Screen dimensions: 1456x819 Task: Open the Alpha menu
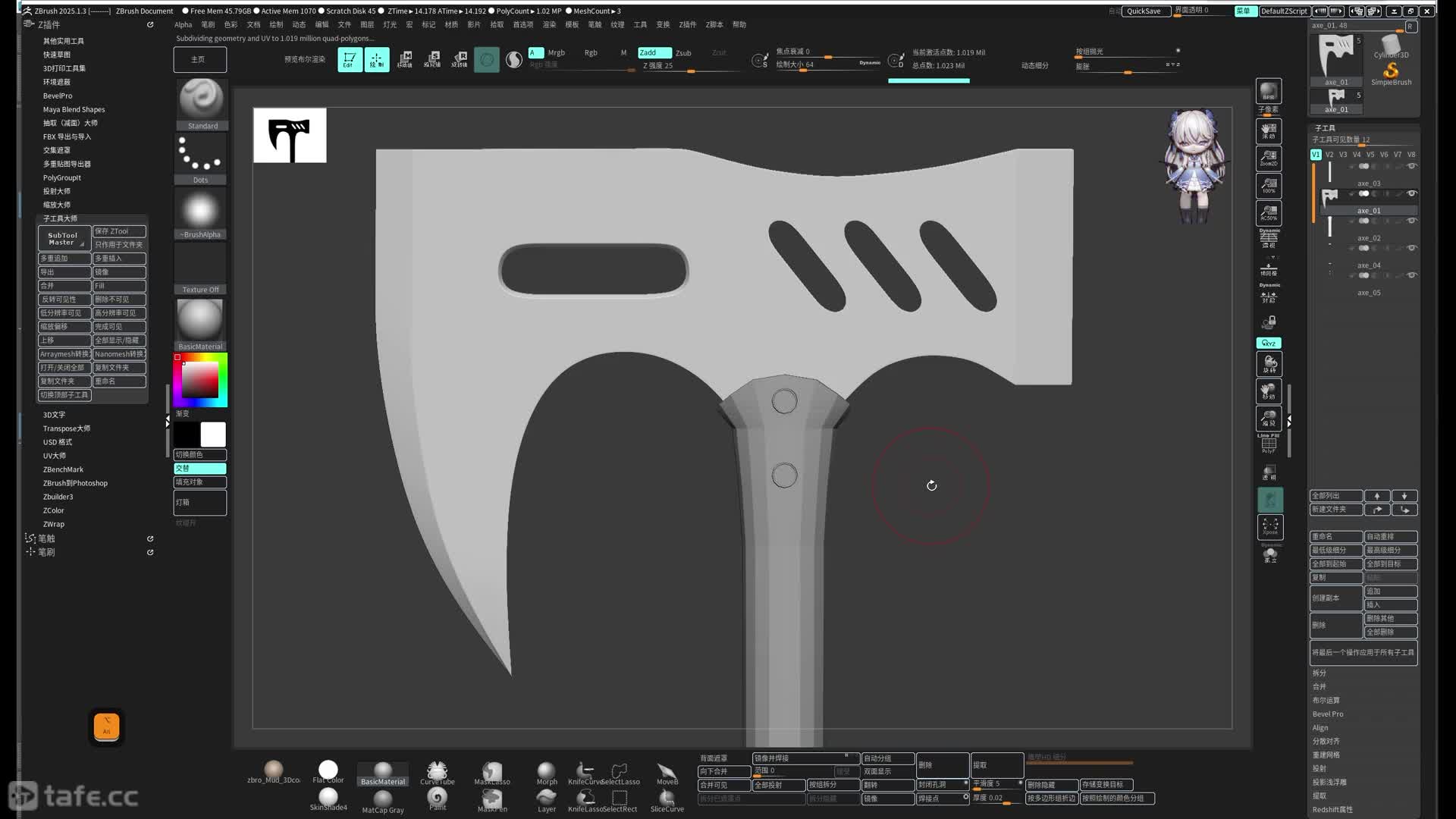pos(184,24)
